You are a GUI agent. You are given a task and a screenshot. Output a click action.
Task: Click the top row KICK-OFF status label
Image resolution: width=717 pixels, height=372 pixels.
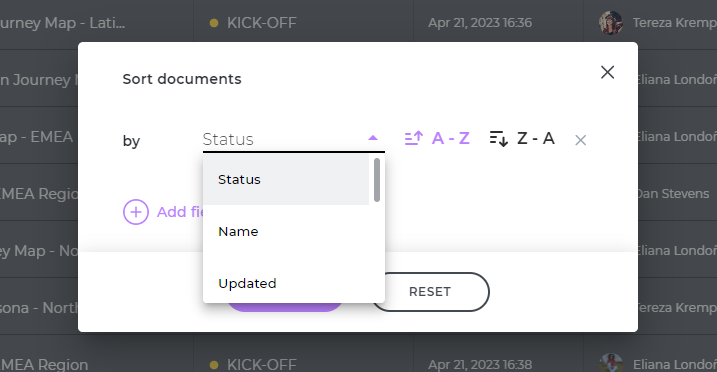tap(262, 23)
